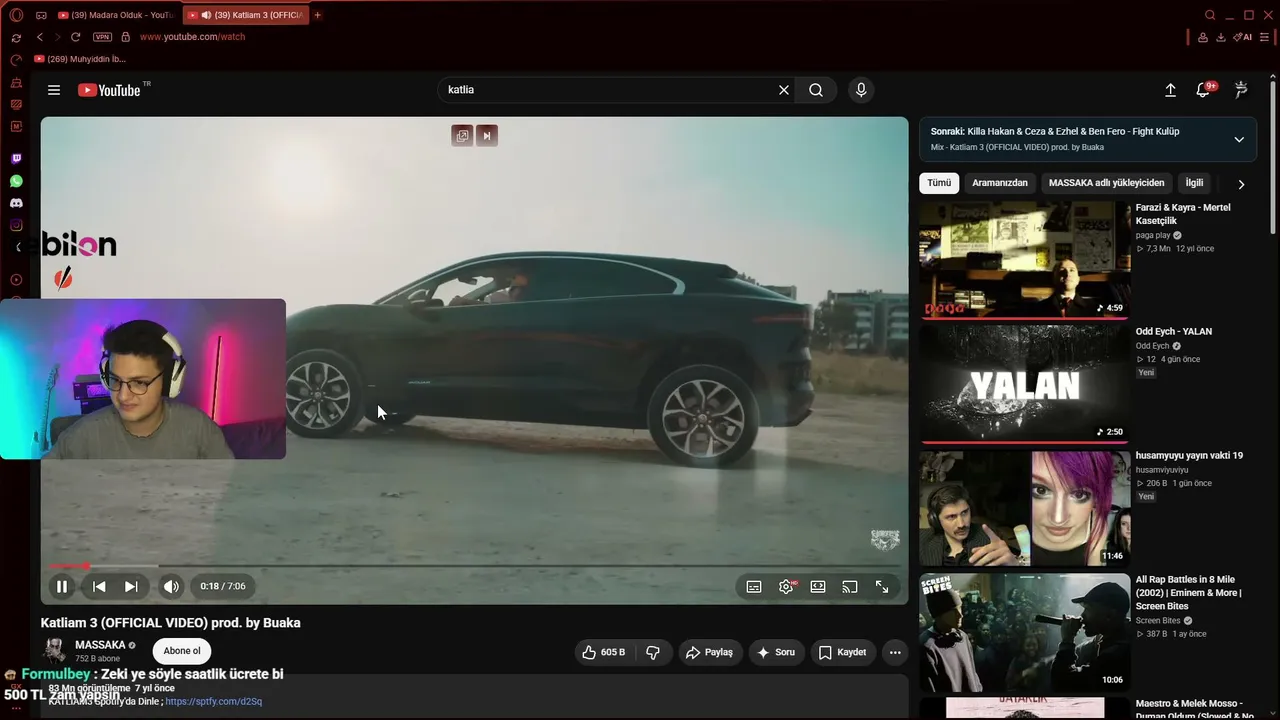Open WhatsApp in the Opera sidebar

(x=16, y=181)
